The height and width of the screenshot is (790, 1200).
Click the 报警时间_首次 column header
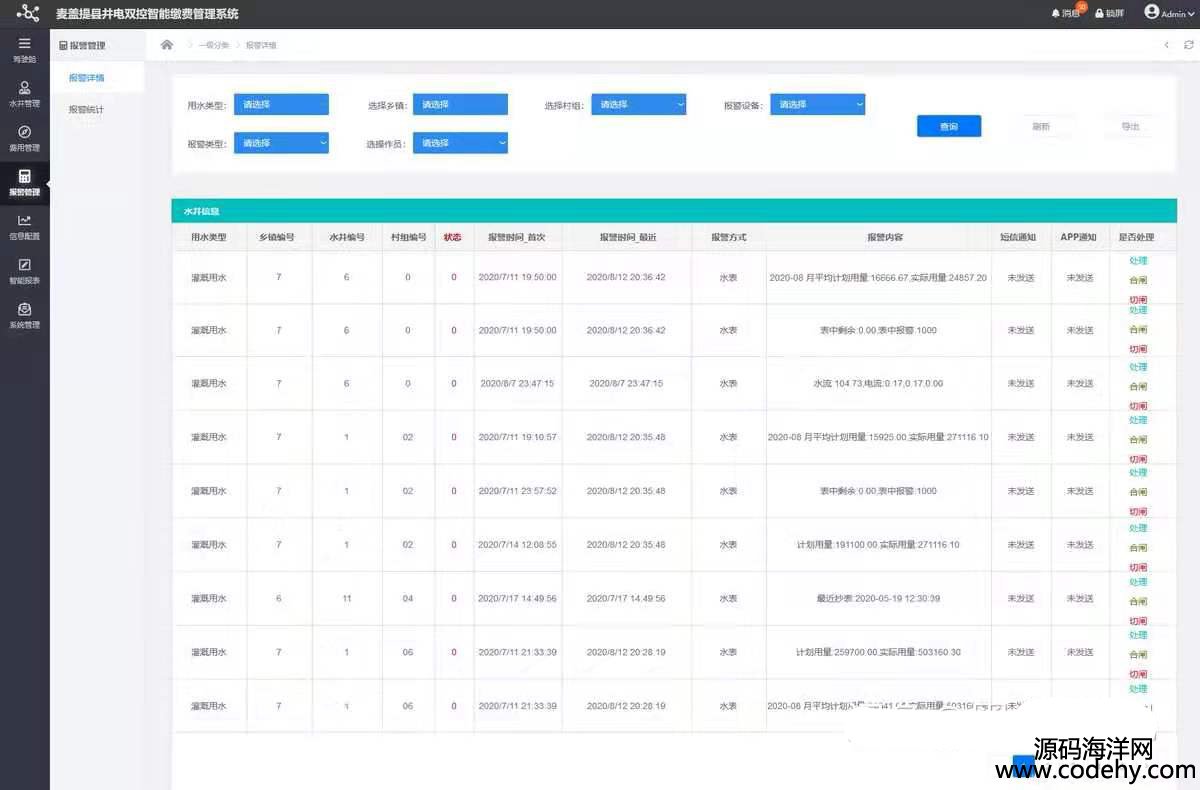[x=517, y=237]
